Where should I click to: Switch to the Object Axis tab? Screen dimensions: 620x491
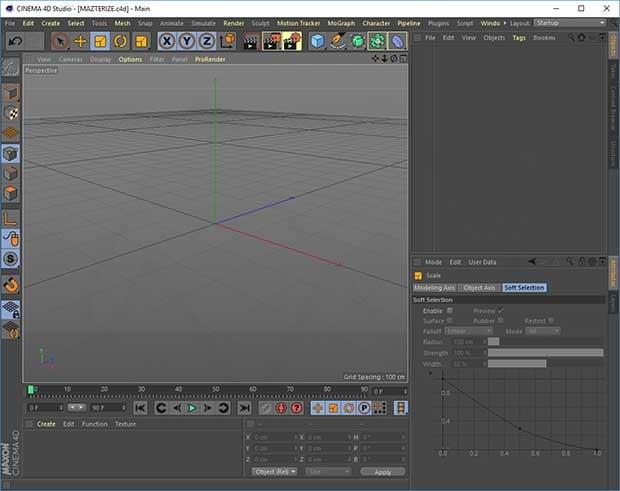479,288
